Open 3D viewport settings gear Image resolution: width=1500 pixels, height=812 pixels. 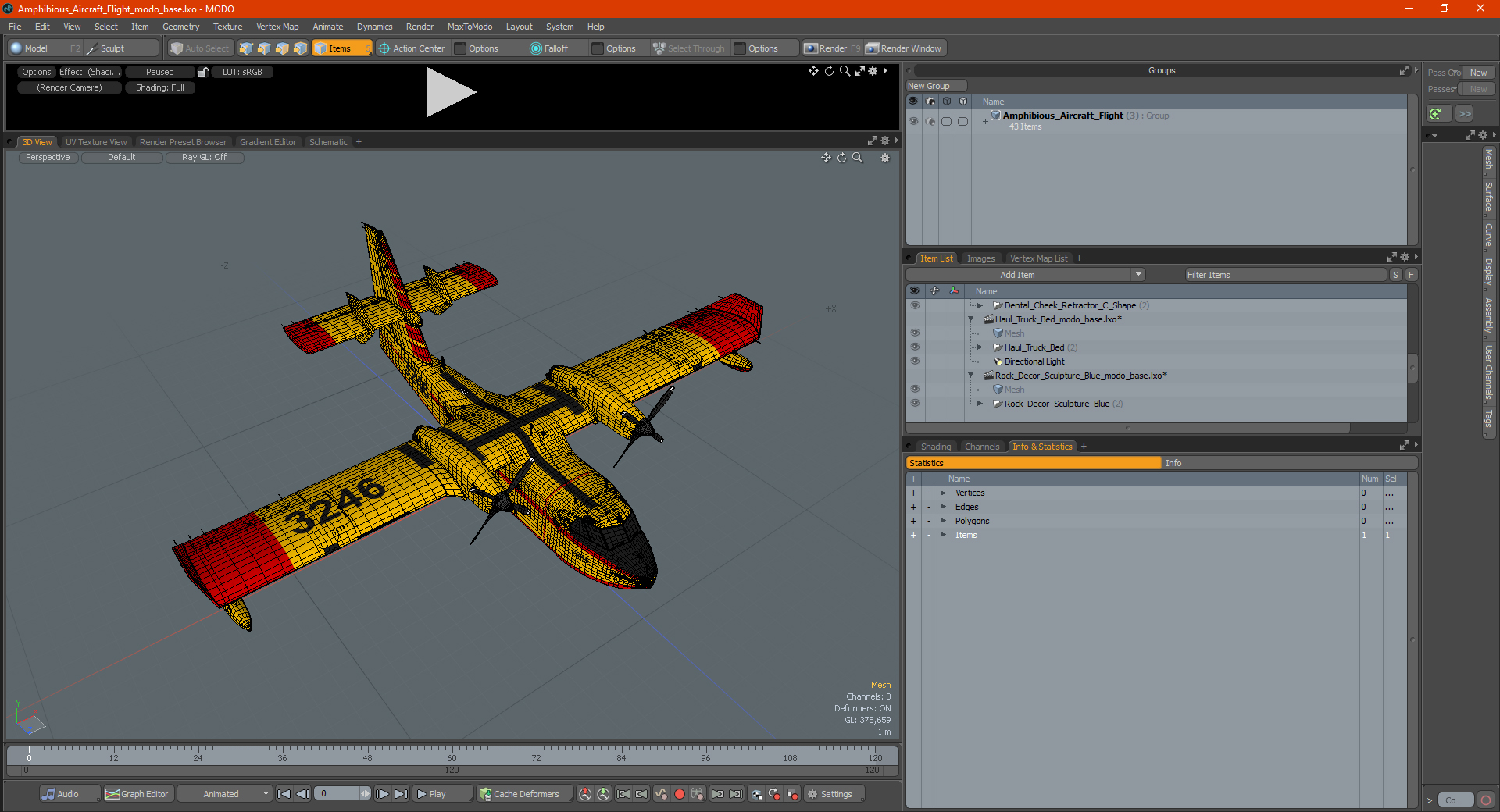click(x=885, y=158)
